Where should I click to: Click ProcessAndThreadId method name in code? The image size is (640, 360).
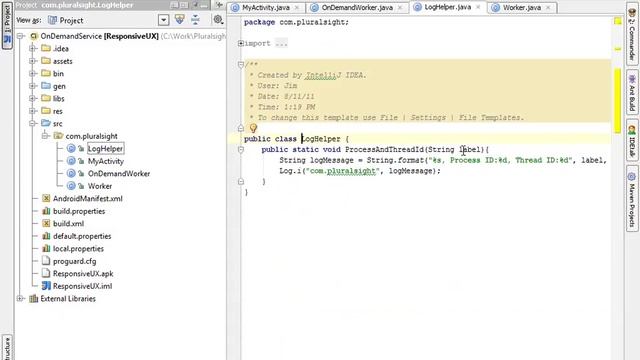click(x=384, y=149)
